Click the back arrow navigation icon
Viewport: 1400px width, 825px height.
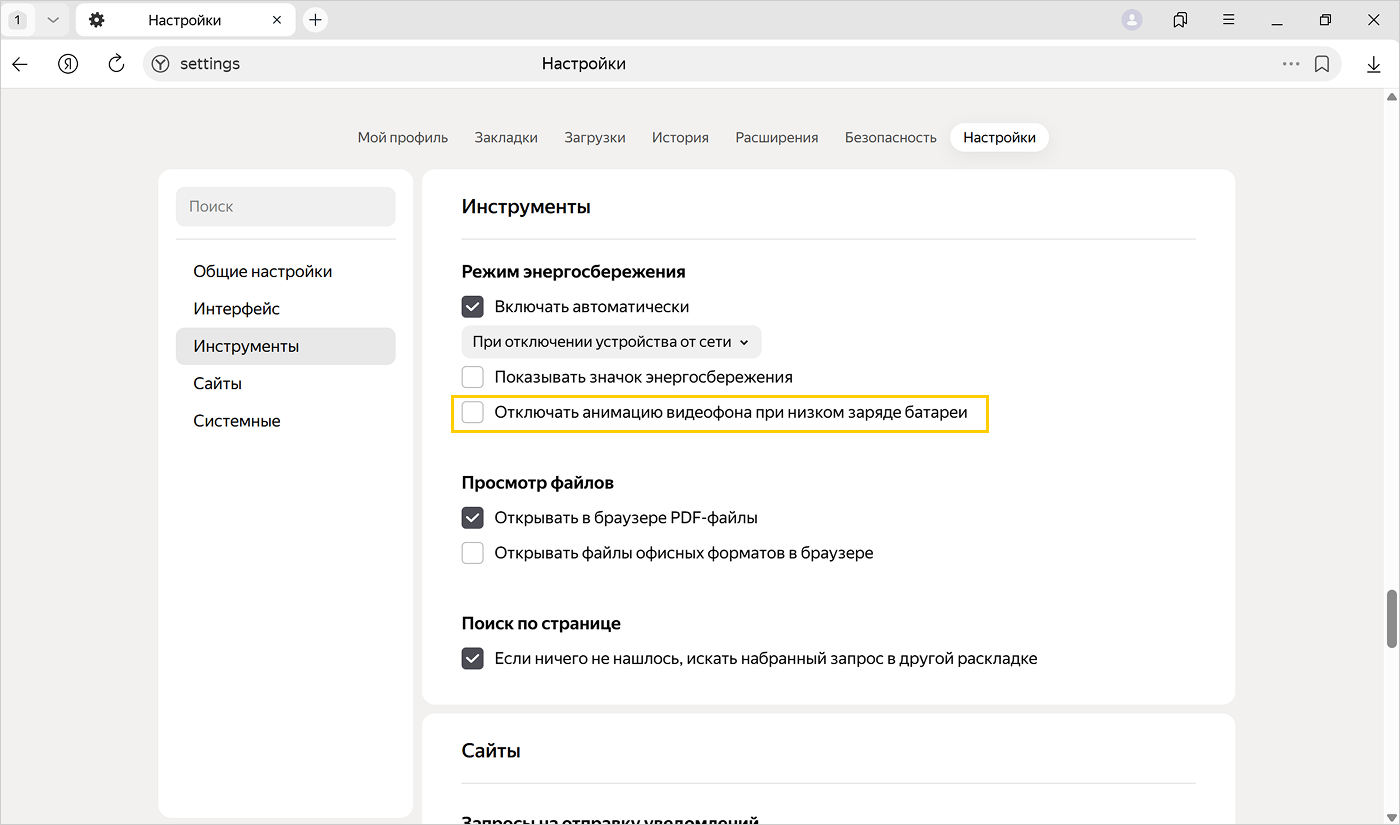20,64
